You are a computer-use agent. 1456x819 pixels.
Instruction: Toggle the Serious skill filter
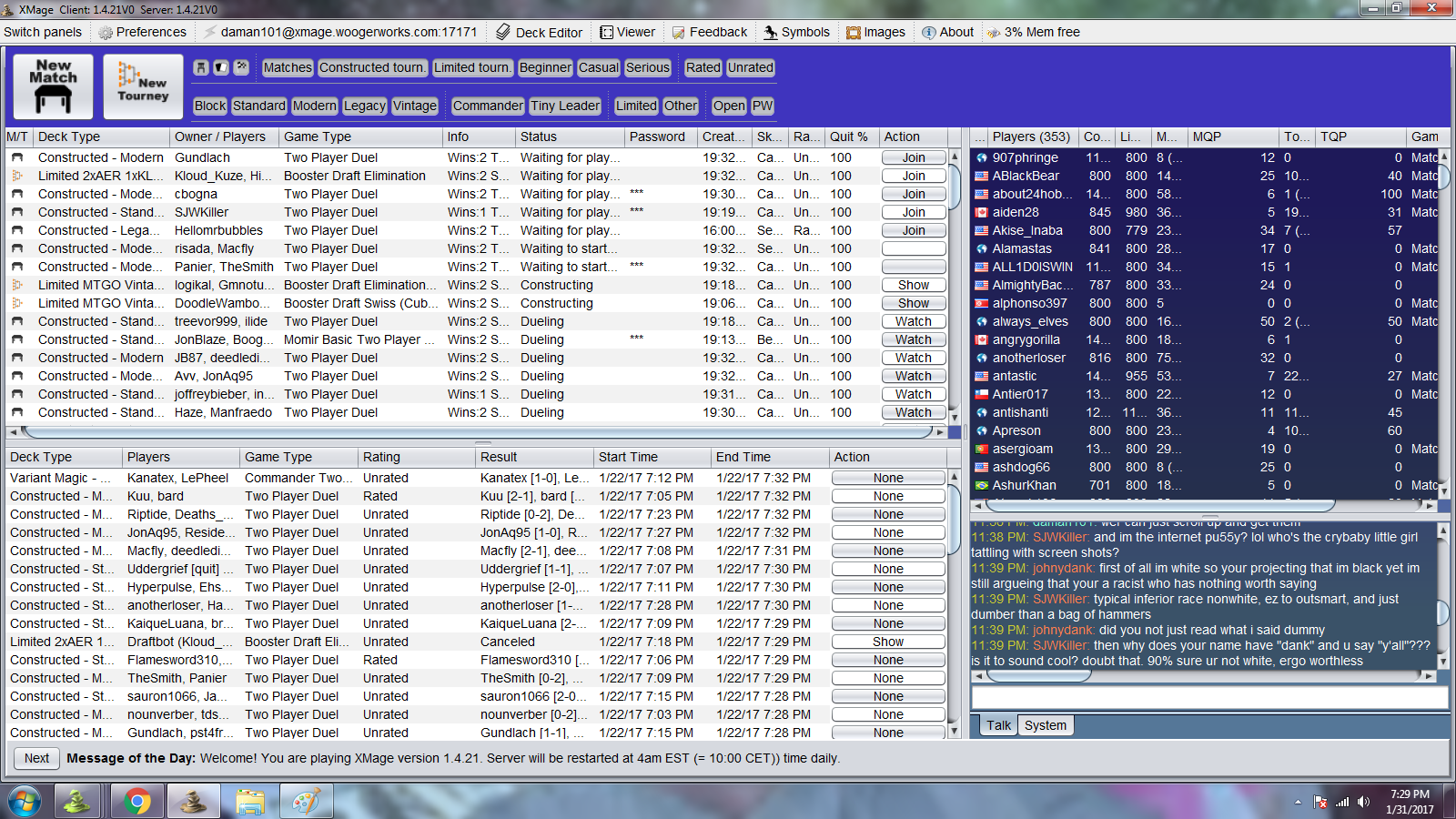tap(647, 67)
